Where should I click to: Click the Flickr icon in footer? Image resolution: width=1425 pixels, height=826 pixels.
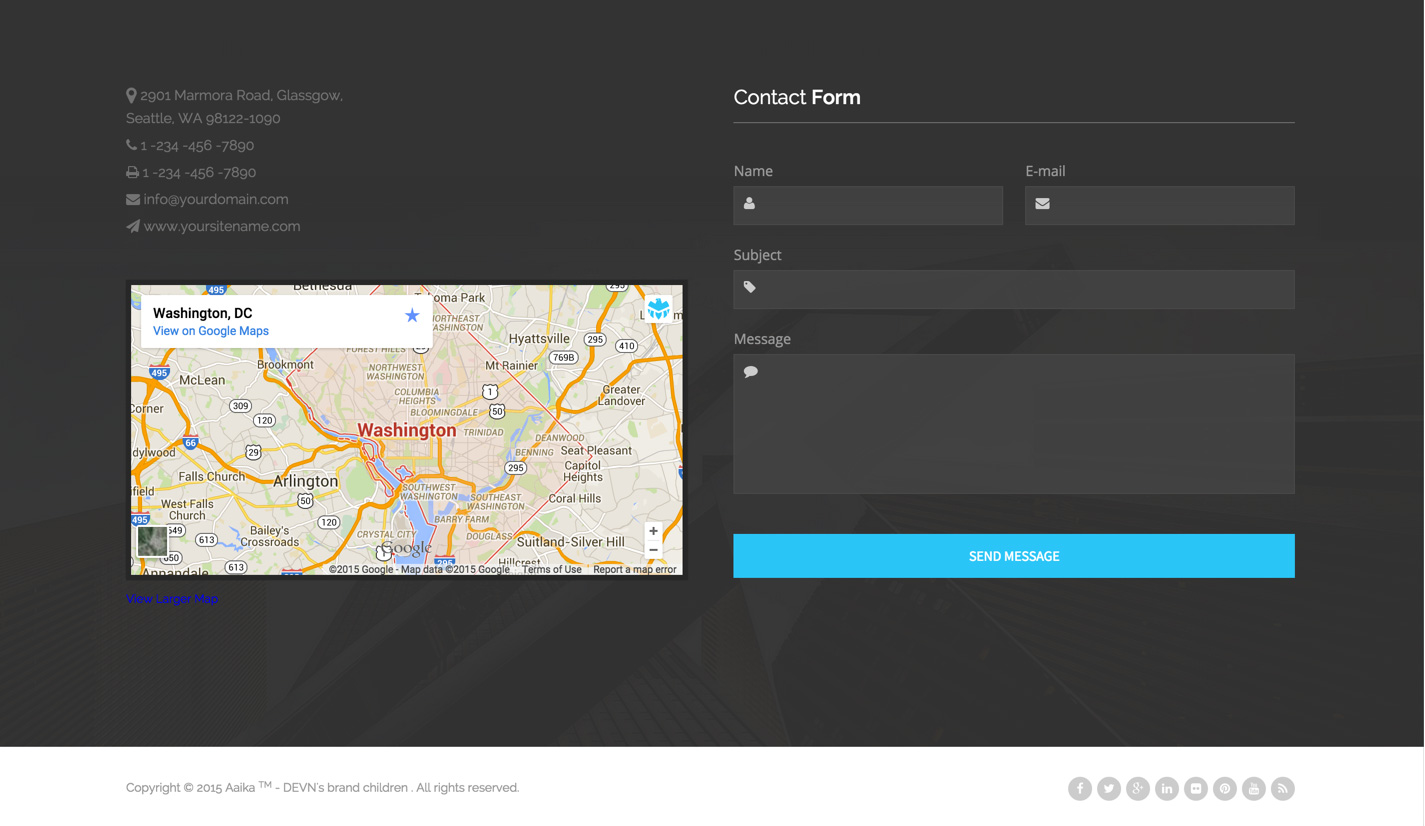[x=1196, y=789]
